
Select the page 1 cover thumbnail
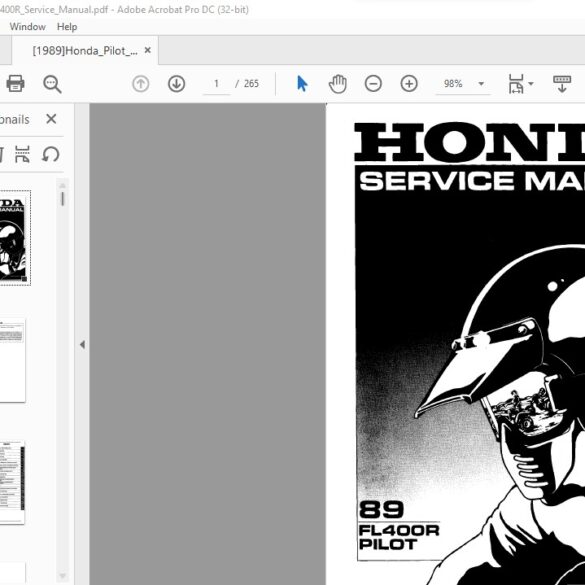14,238
